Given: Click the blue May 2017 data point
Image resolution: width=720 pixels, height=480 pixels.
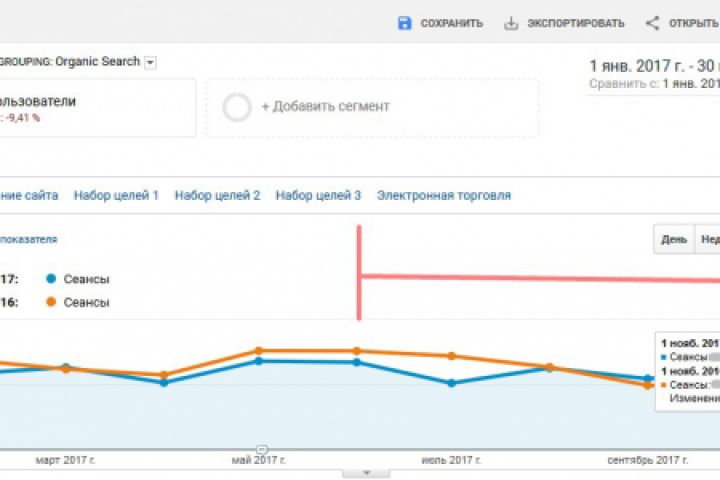Looking at the screenshot, I should [259, 361].
